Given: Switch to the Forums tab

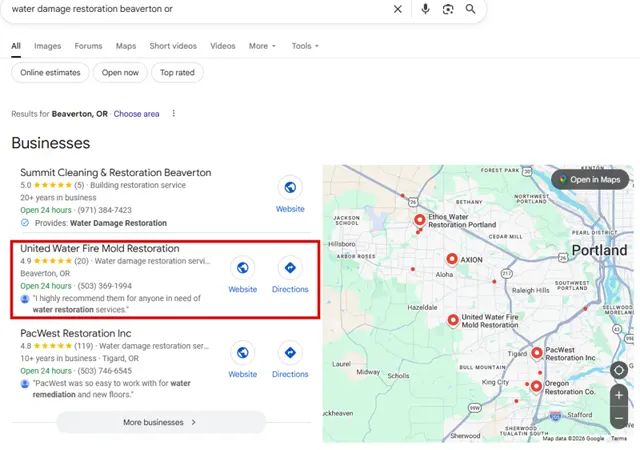Looking at the screenshot, I should coord(88,46).
